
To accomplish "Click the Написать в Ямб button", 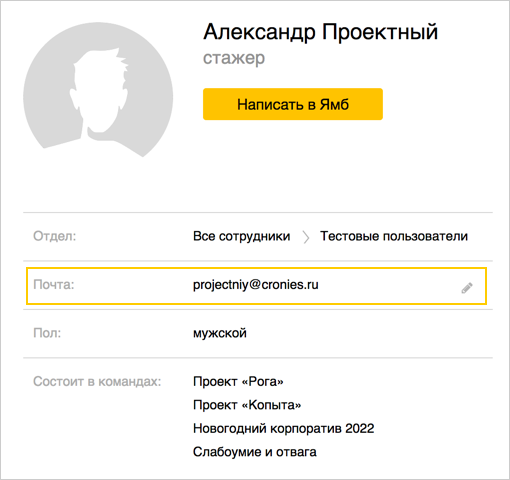I will 293,104.
